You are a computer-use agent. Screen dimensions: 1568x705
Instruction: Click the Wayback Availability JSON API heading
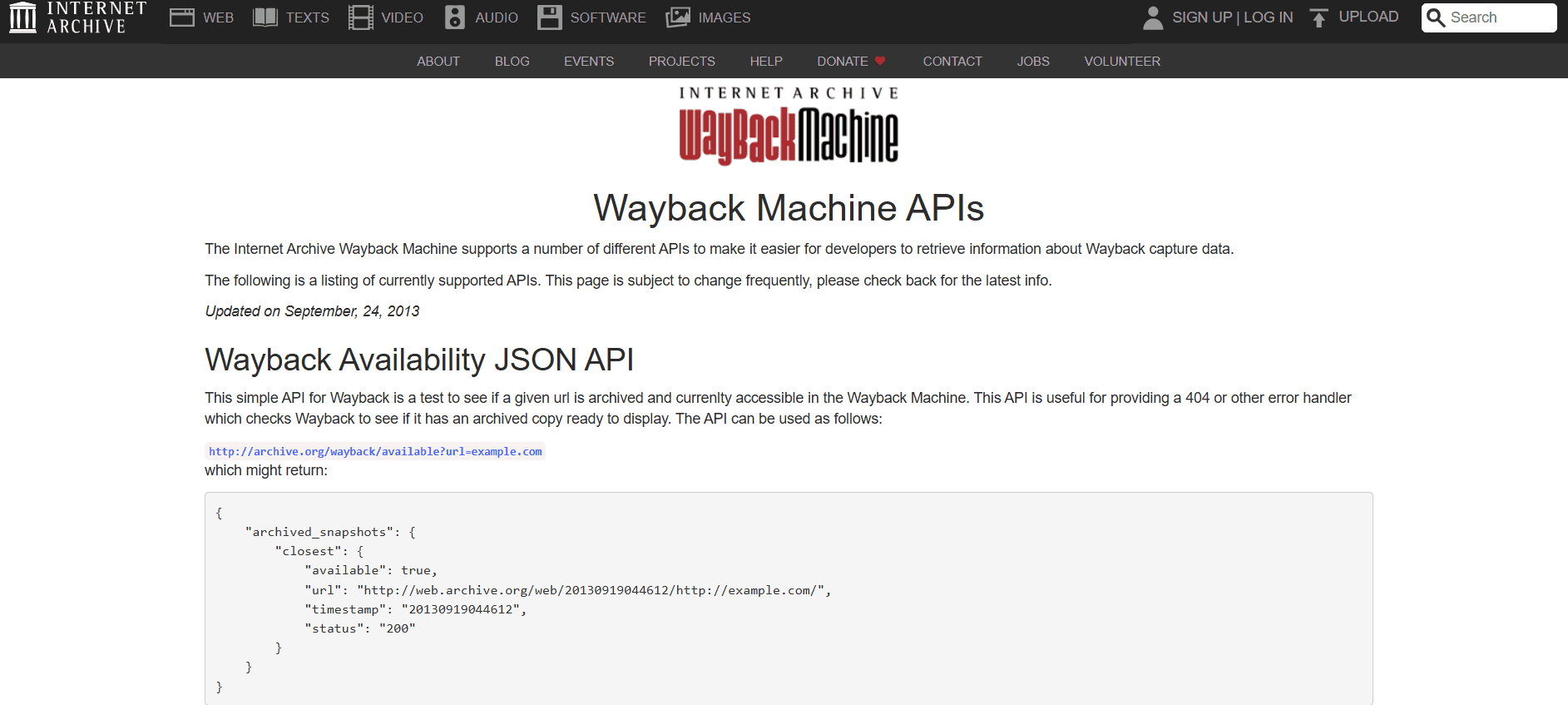[419, 360]
